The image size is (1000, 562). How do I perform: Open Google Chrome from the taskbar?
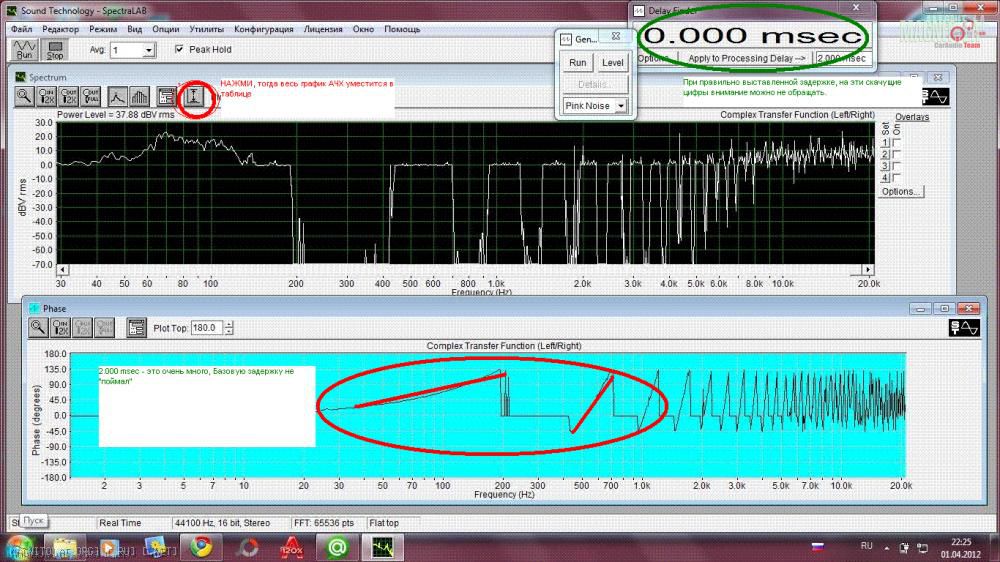coord(201,547)
